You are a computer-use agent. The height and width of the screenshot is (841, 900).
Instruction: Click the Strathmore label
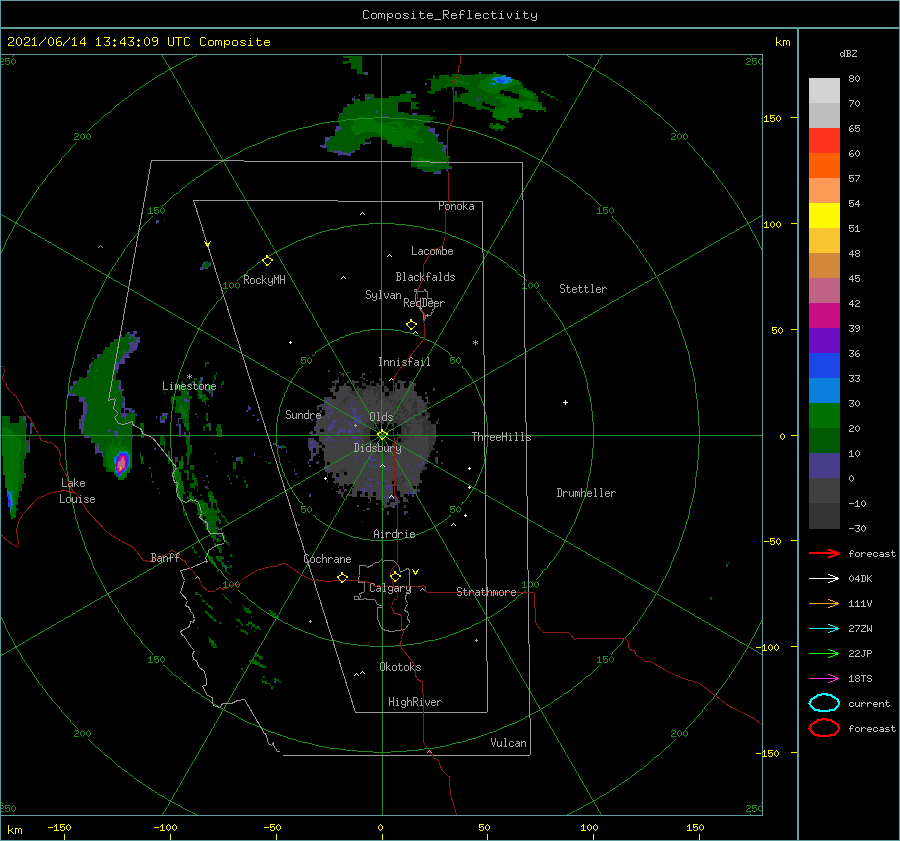(486, 592)
